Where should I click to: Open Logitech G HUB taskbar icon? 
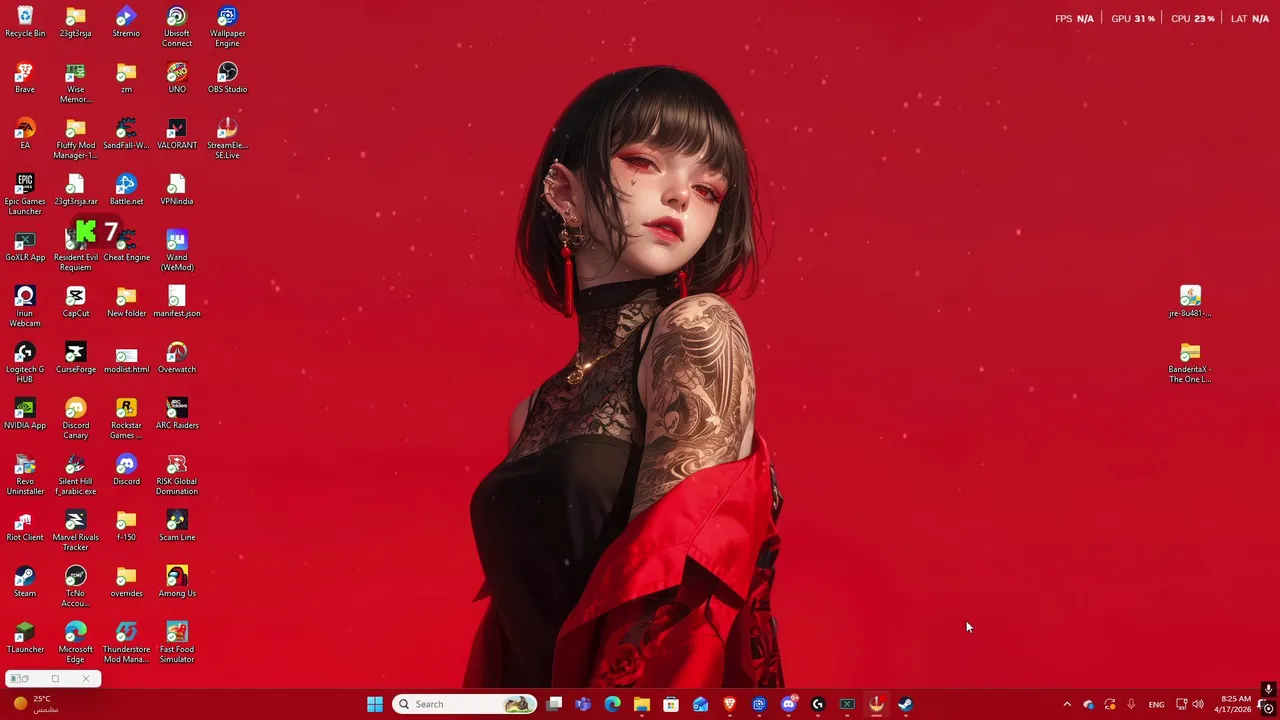click(x=818, y=704)
